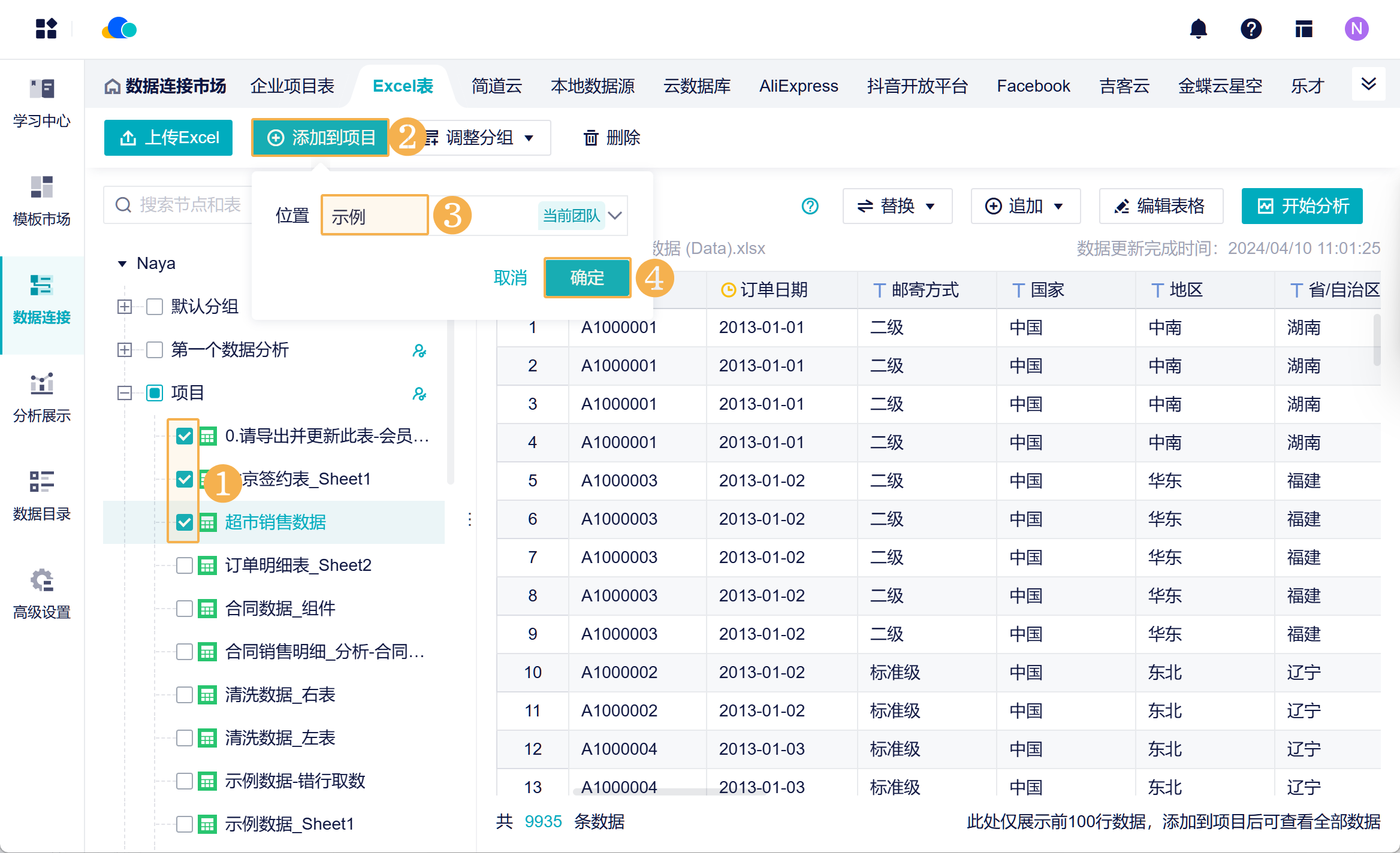Check the 默认分组 checkbox
Screen dimensions: 1400x853
tap(155, 307)
